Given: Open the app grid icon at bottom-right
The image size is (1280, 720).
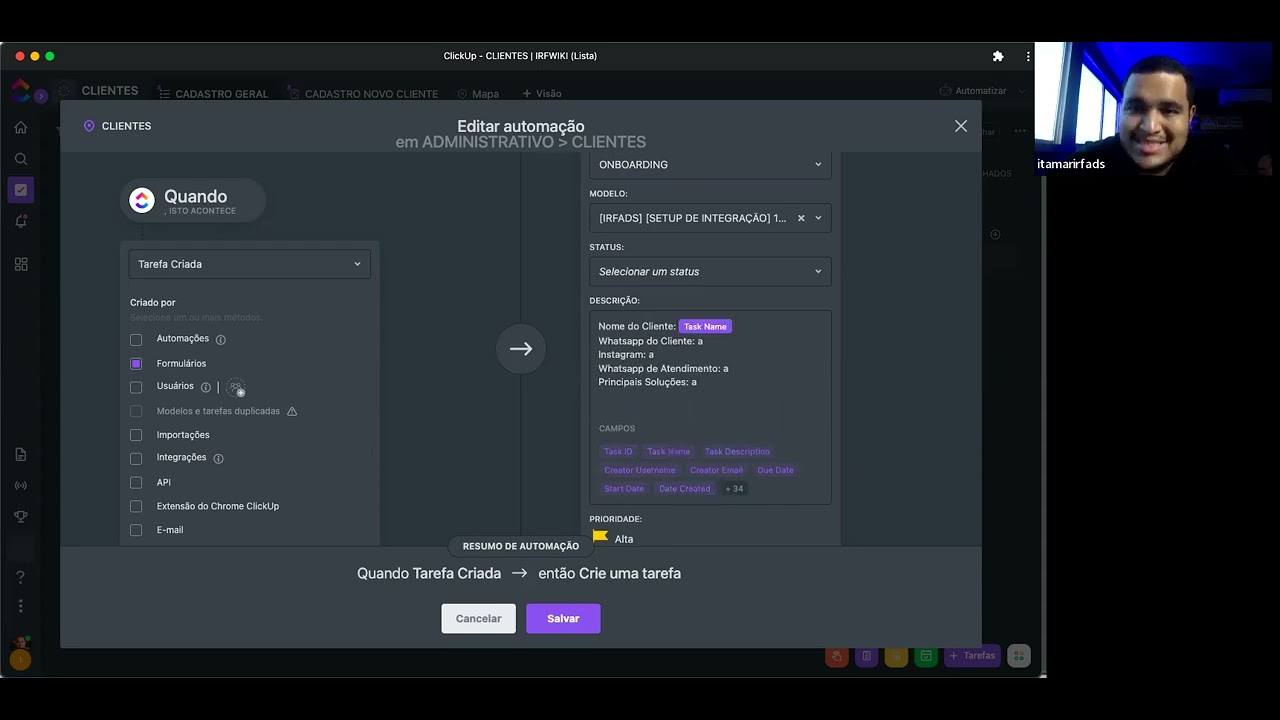Looking at the screenshot, I should [1019, 656].
